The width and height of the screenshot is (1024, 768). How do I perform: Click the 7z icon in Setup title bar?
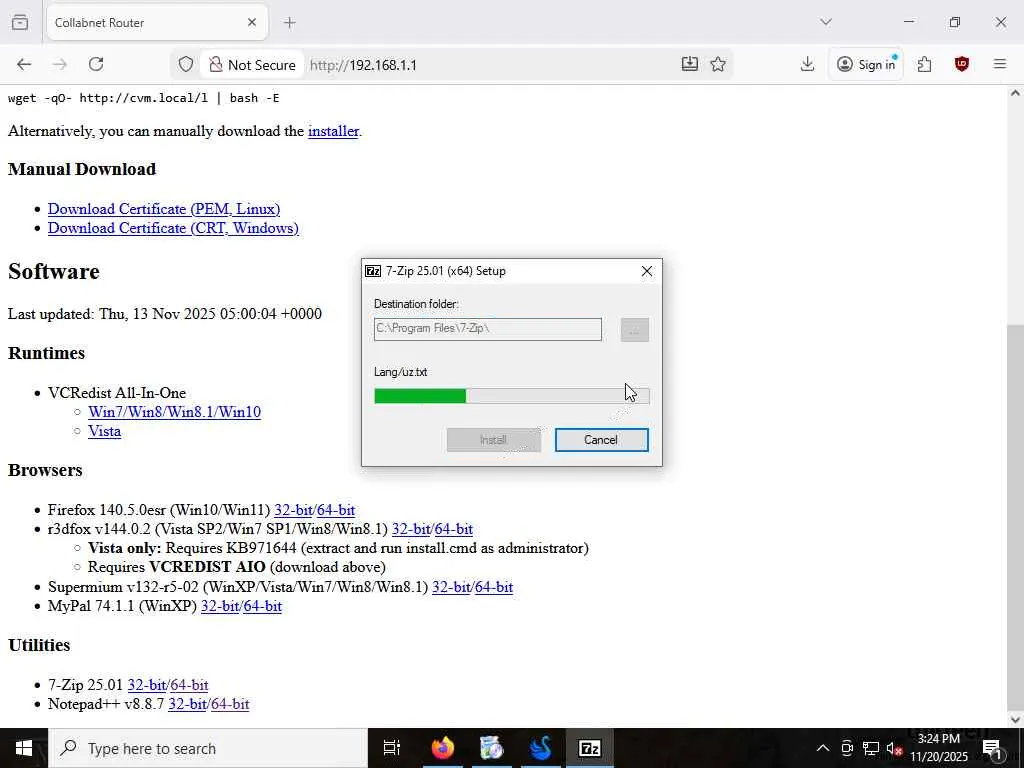373,271
